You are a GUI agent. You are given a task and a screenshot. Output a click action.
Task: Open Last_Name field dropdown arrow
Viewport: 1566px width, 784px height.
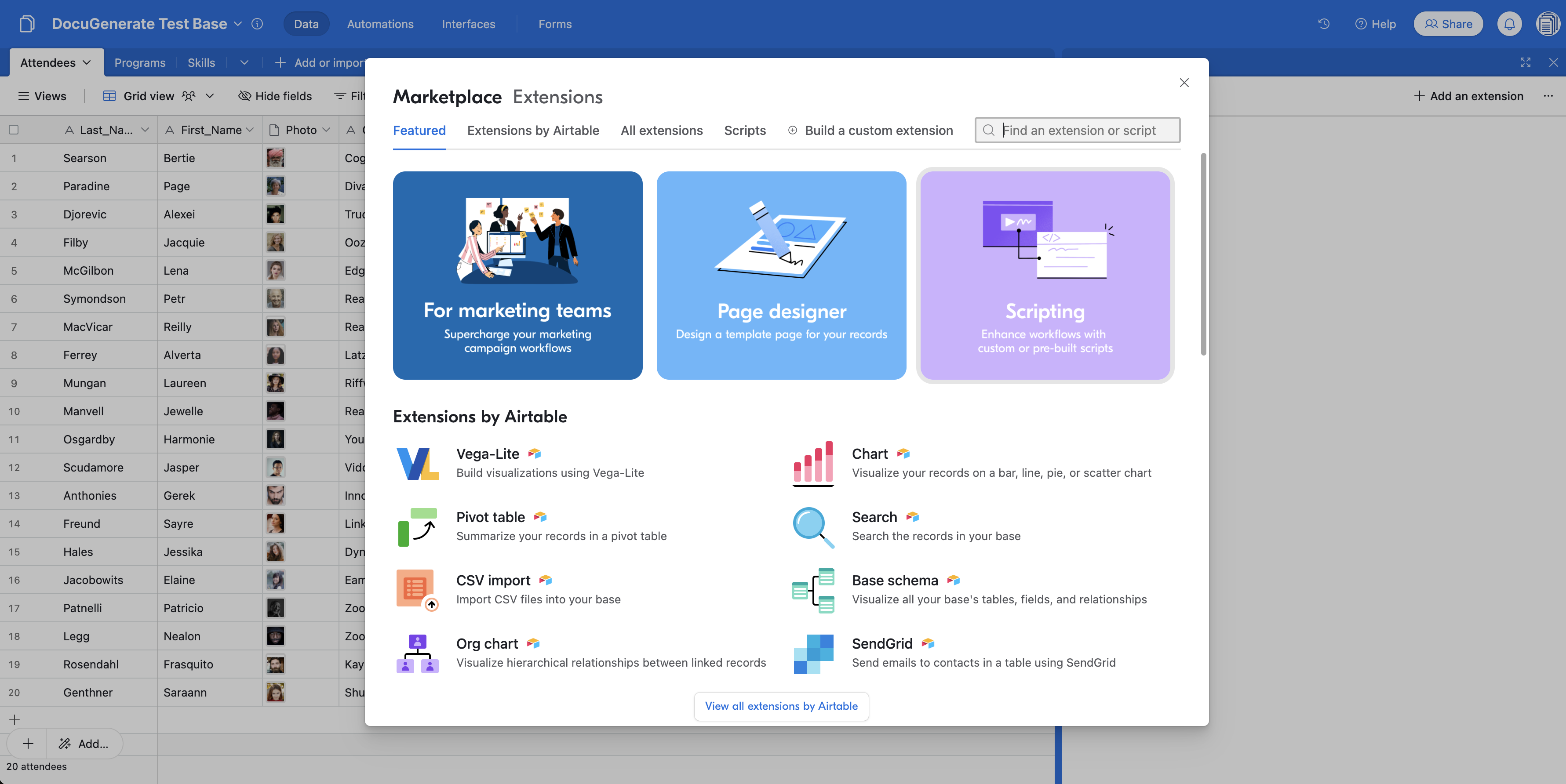point(145,130)
